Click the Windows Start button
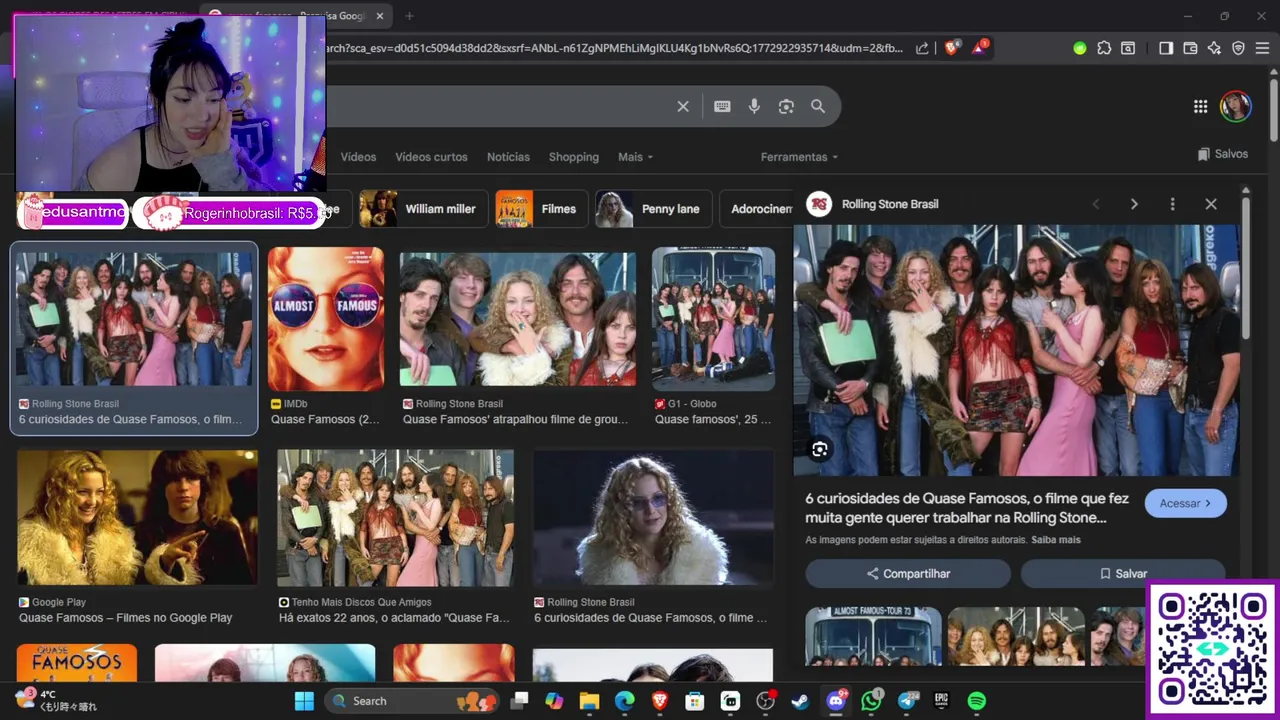The height and width of the screenshot is (720, 1280). coord(304,701)
